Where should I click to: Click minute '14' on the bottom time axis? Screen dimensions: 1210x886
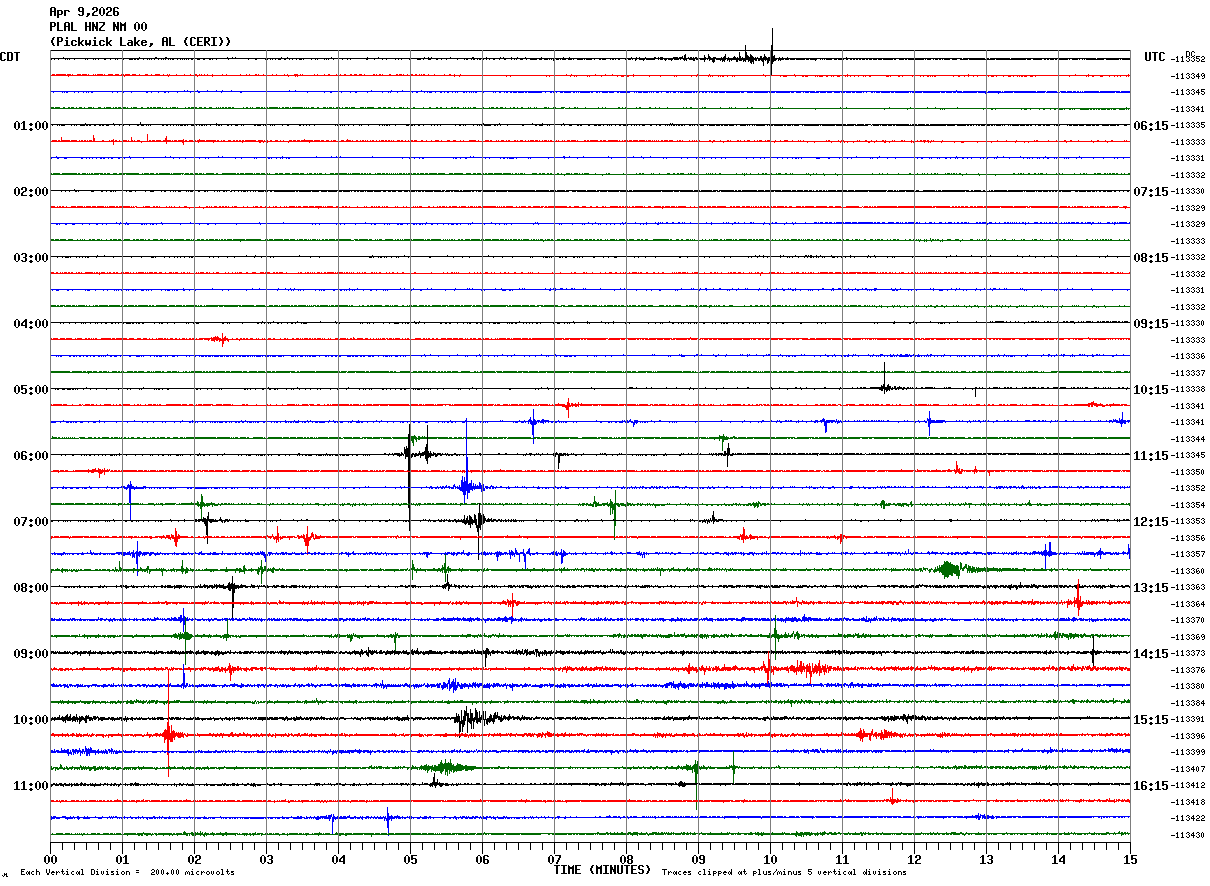[x=1058, y=859]
